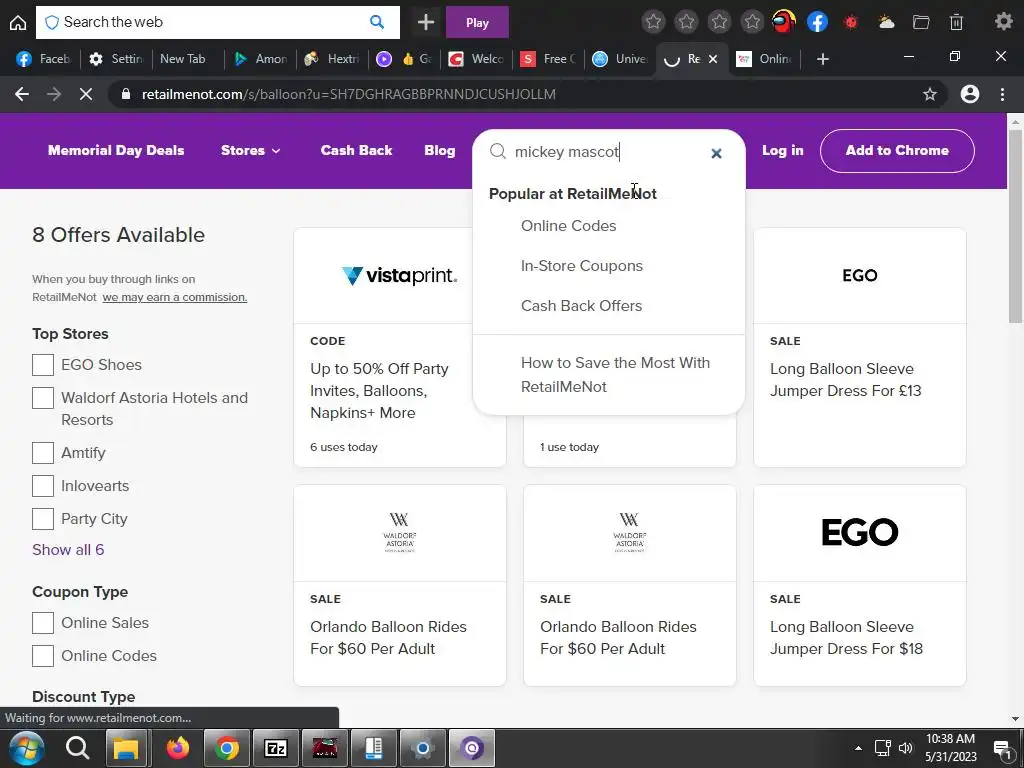Open Memorial Day Deals page
1024x768 pixels.
(x=116, y=150)
